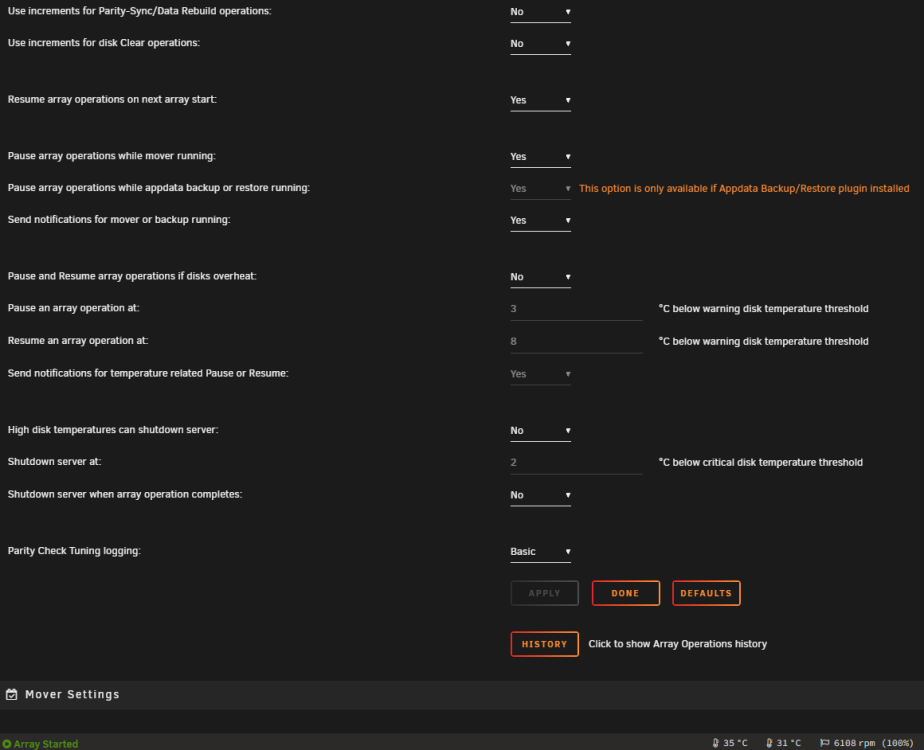This screenshot has height=750, width=924.
Task: Click the Pause array operations while mover running label
Action: 112,156
